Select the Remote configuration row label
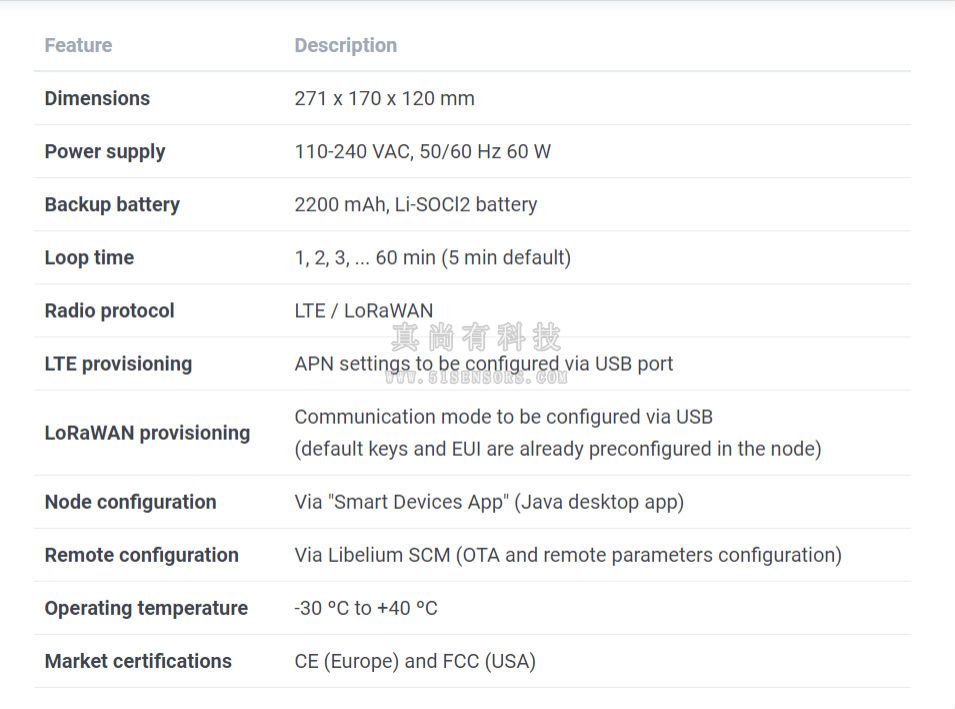 coord(141,555)
